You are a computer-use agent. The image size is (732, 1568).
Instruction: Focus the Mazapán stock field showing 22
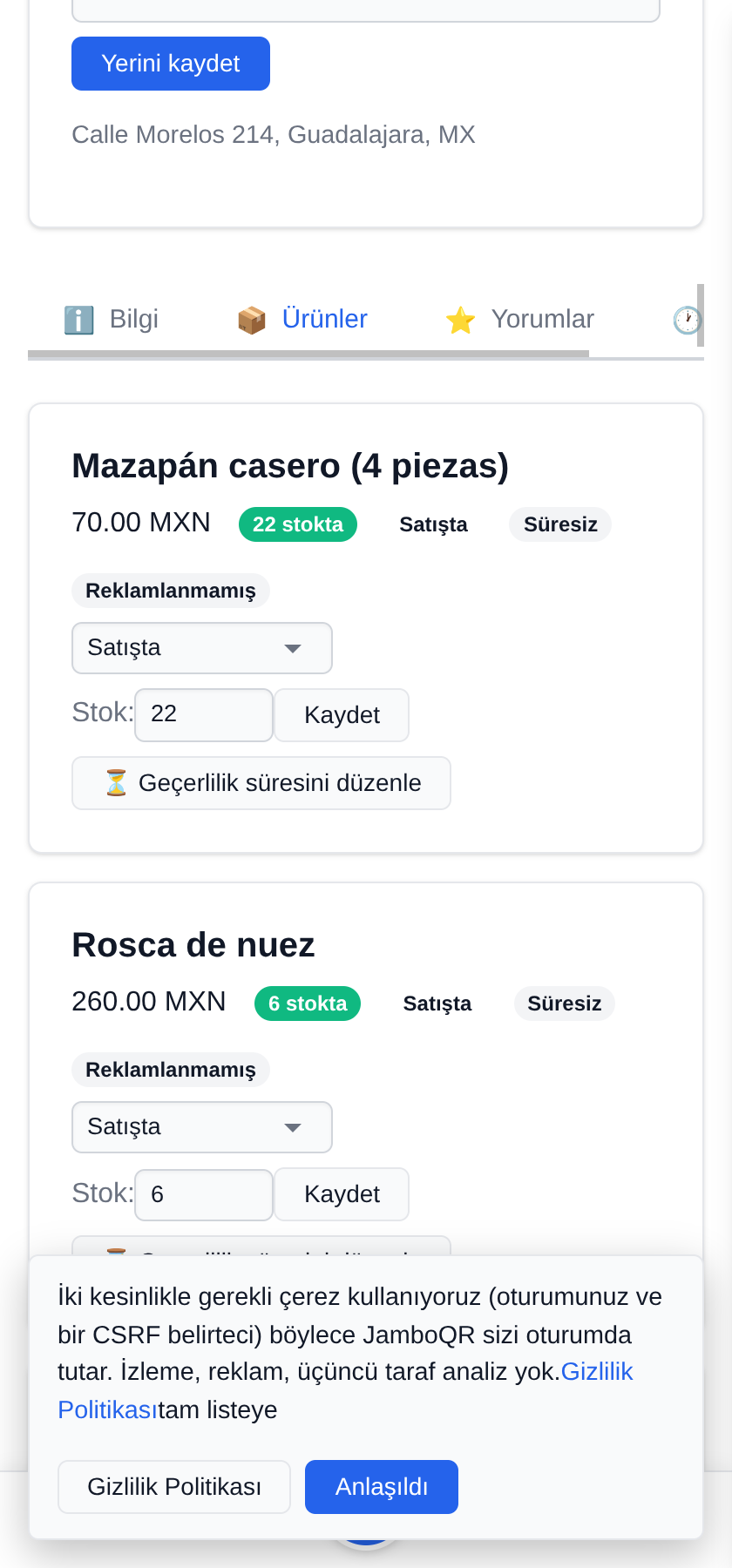(204, 715)
